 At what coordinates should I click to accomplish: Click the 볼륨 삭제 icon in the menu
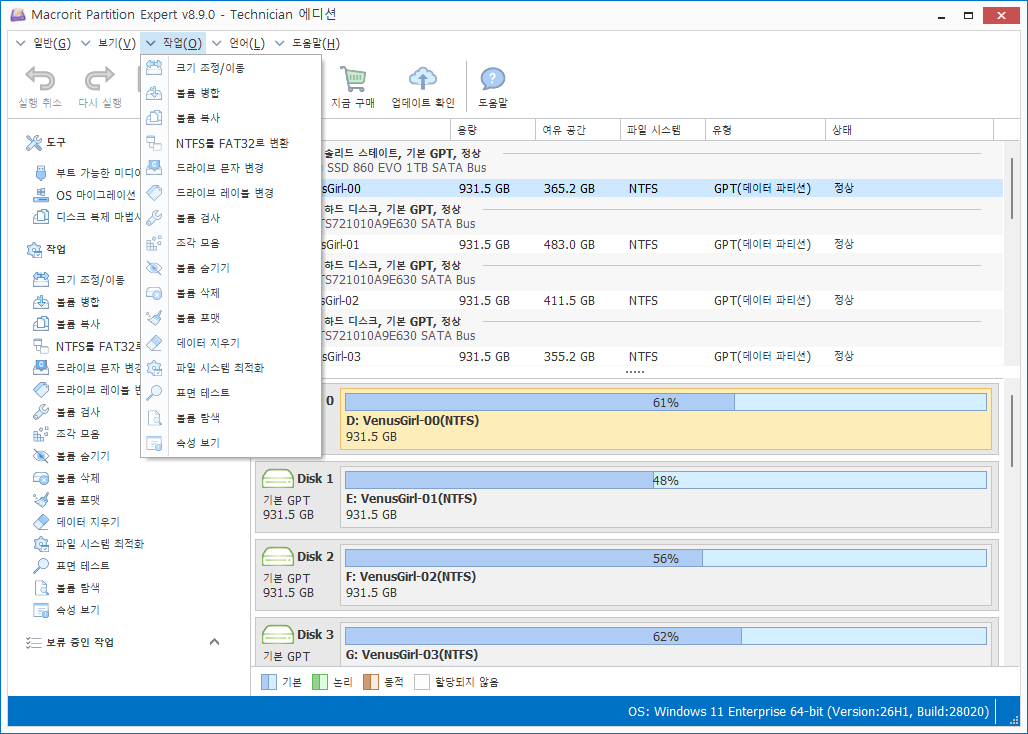click(154, 292)
